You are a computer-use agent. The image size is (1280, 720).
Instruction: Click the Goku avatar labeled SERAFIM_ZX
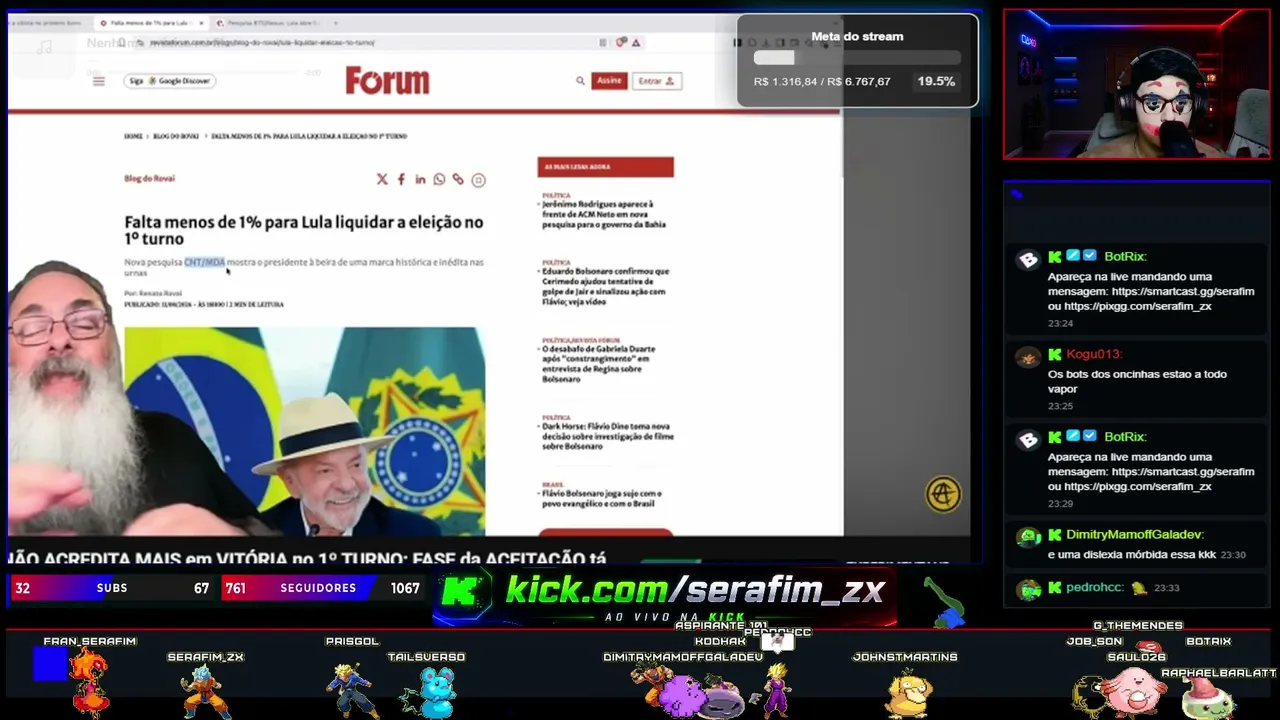point(205,691)
